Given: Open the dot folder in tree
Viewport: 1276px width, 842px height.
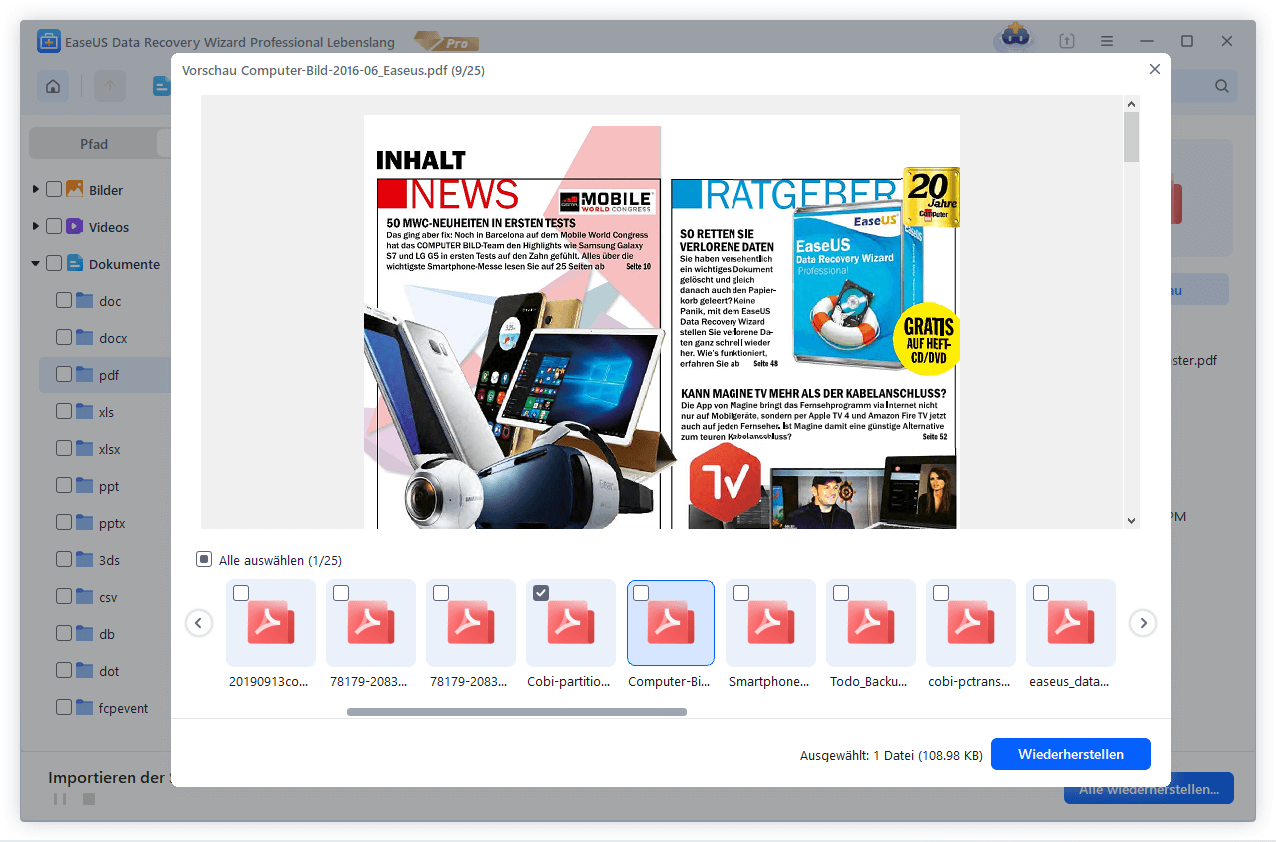Looking at the screenshot, I should point(109,671).
